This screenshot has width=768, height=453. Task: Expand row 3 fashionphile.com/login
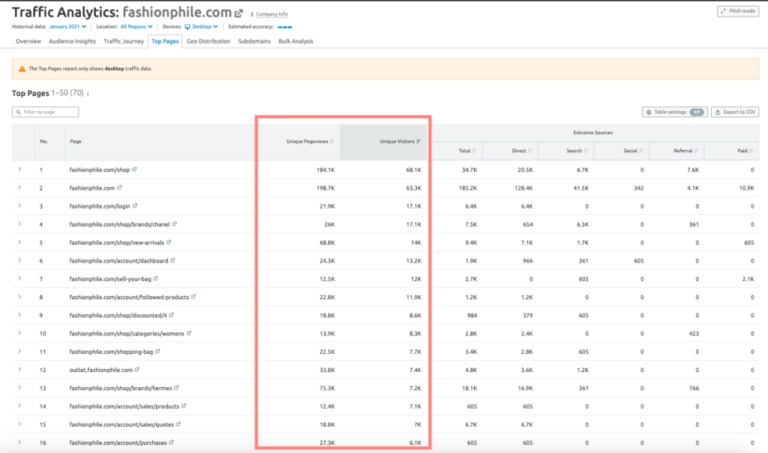[20, 206]
